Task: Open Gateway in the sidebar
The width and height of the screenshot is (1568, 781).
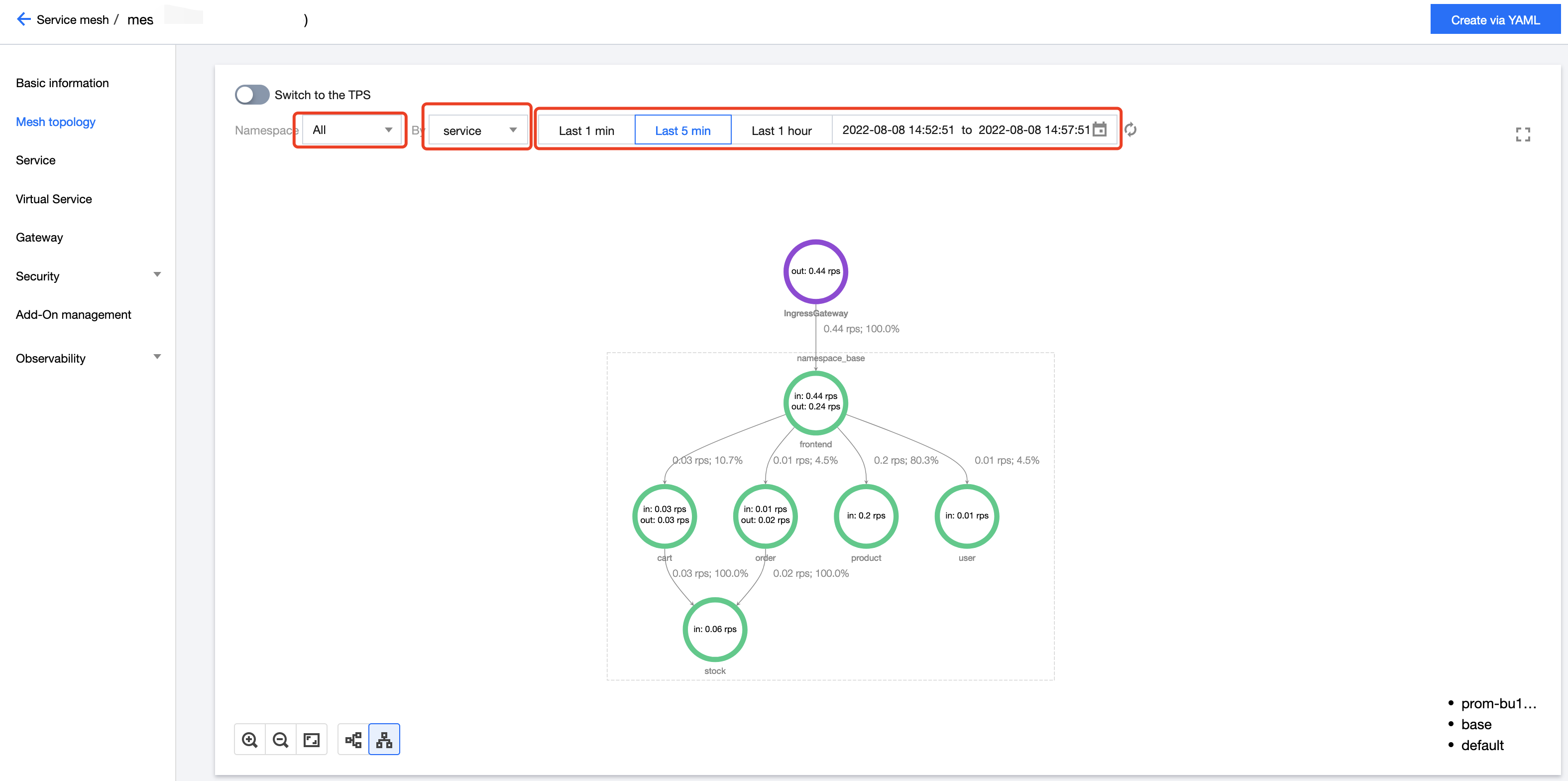Action: (x=39, y=238)
